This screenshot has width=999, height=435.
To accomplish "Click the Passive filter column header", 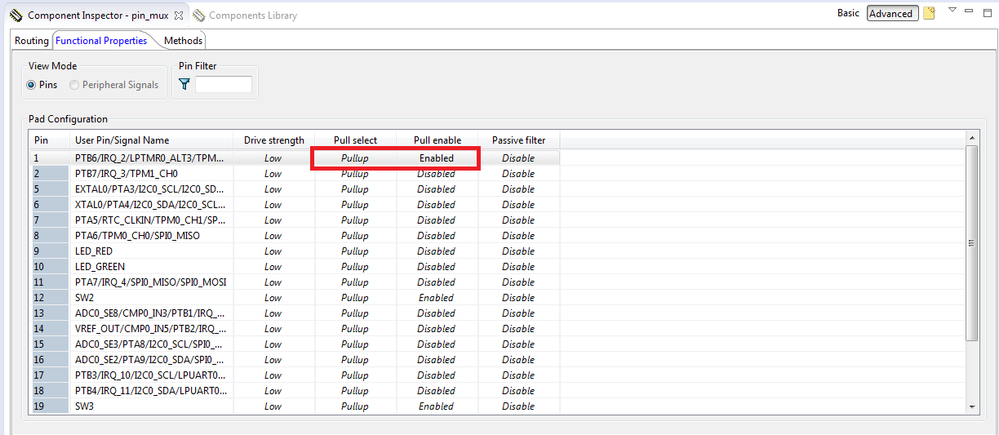I will pos(518,140).
